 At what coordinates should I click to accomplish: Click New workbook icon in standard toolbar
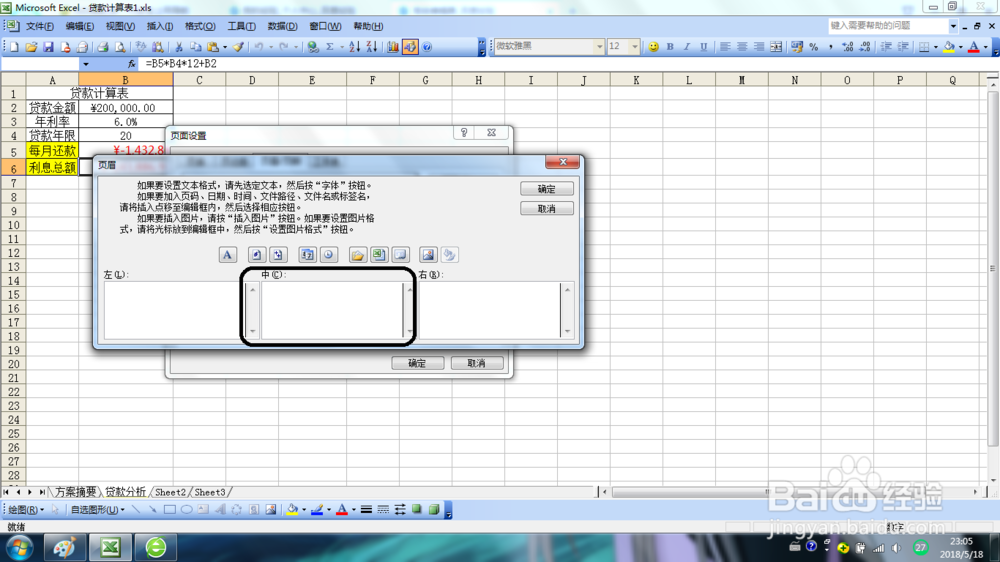(14, 47)
